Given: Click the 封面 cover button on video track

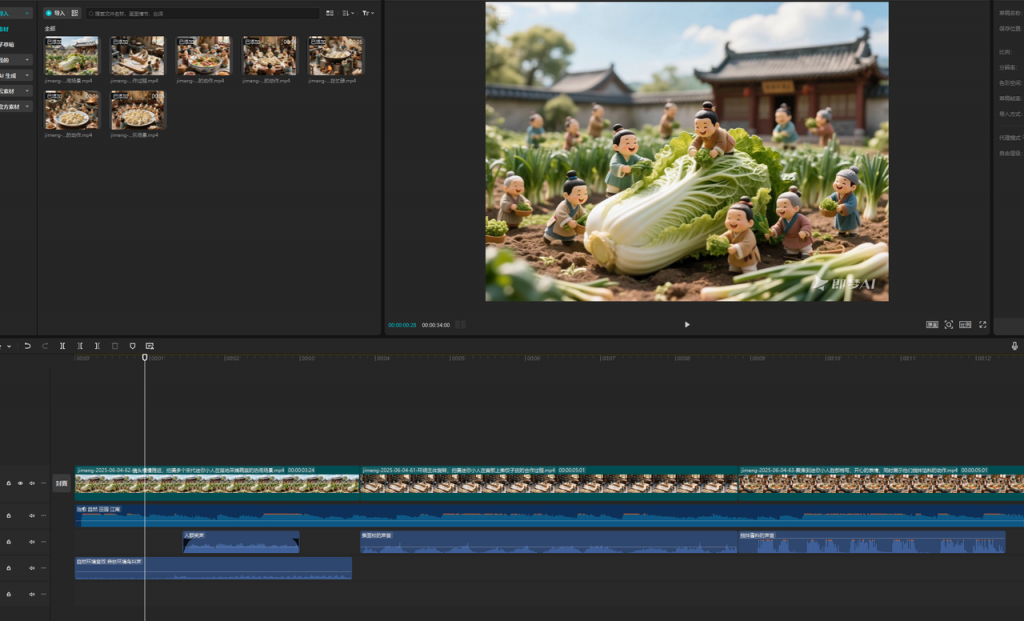Looking at the screenshot, I should point(61,483).
